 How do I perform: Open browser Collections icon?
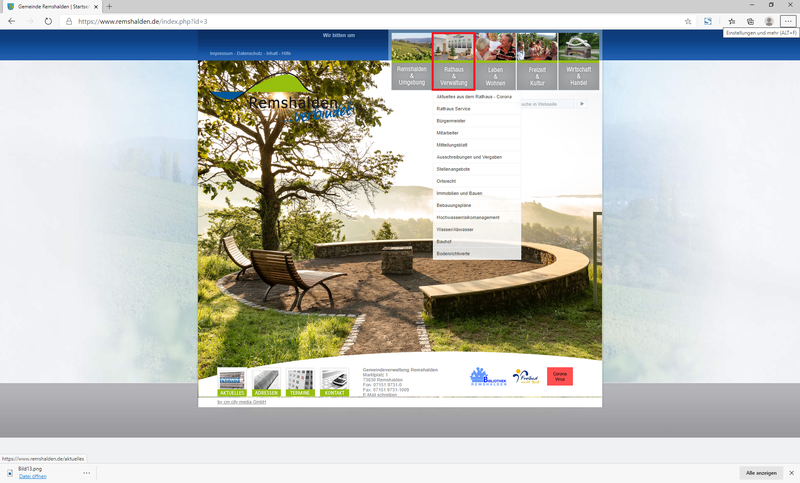pyautogui.click(x=750, y=21)
